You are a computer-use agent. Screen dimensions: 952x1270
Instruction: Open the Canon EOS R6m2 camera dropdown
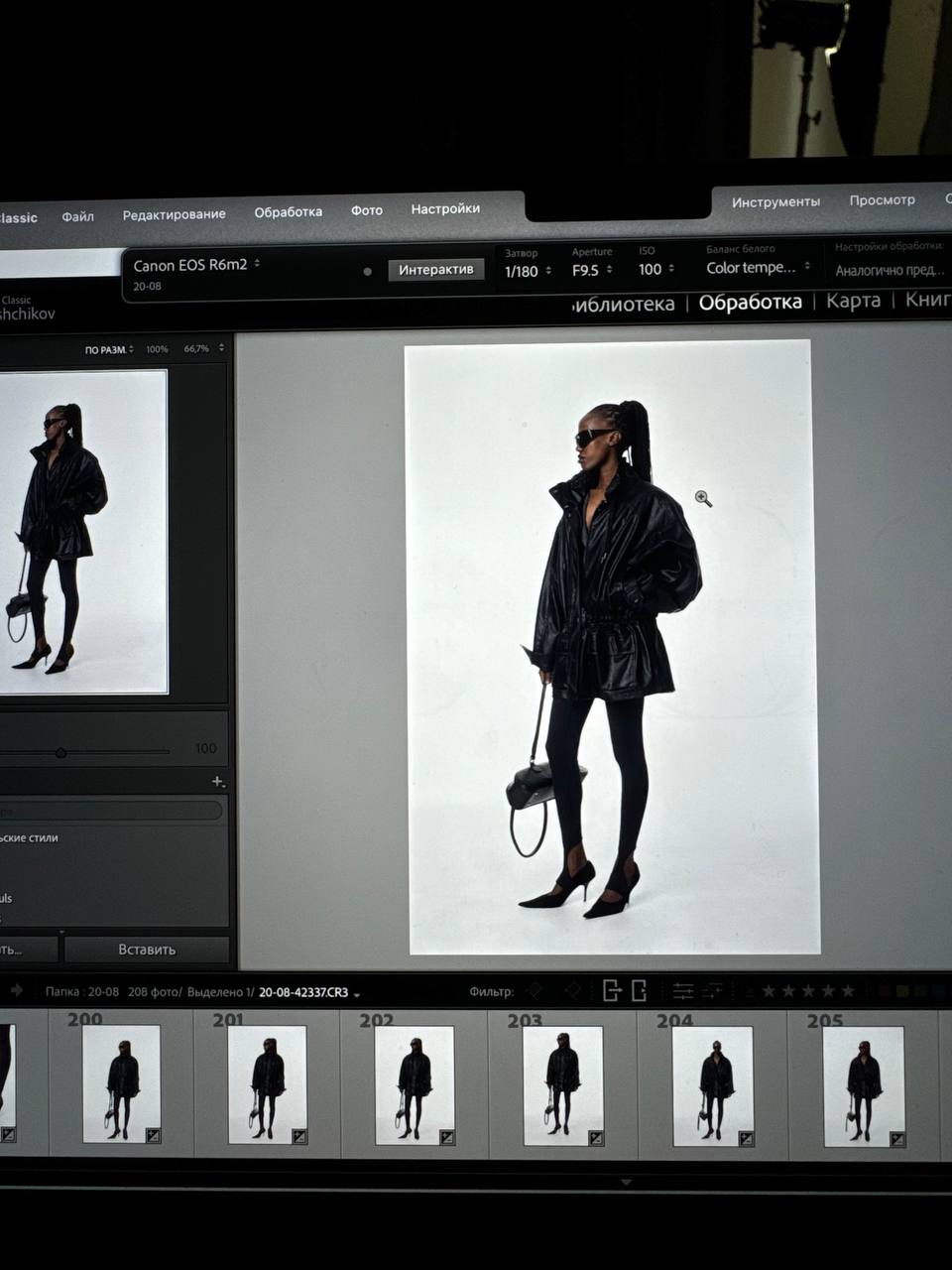196,265
